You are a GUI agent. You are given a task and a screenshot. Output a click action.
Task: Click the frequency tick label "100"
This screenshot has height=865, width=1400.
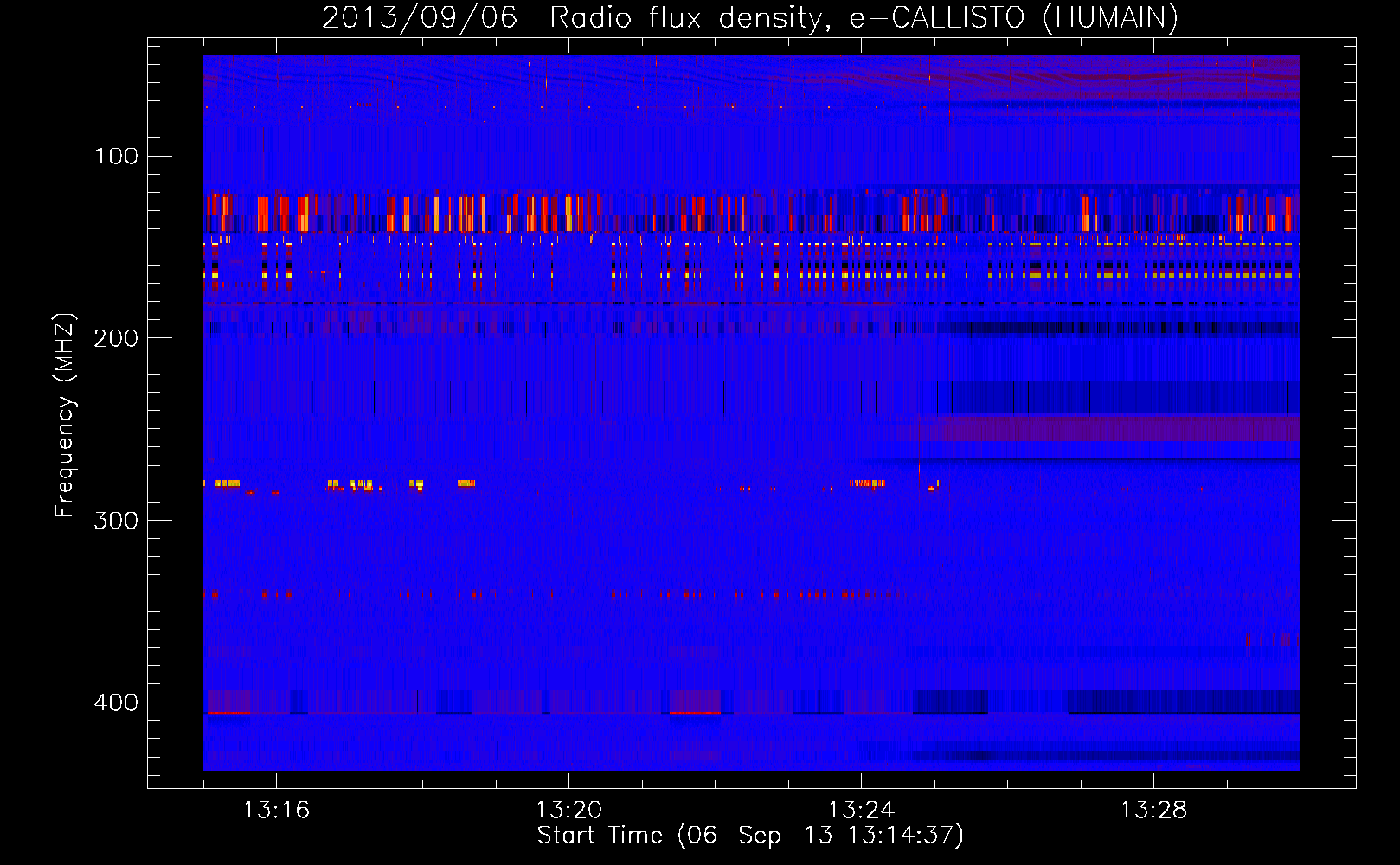116,157
